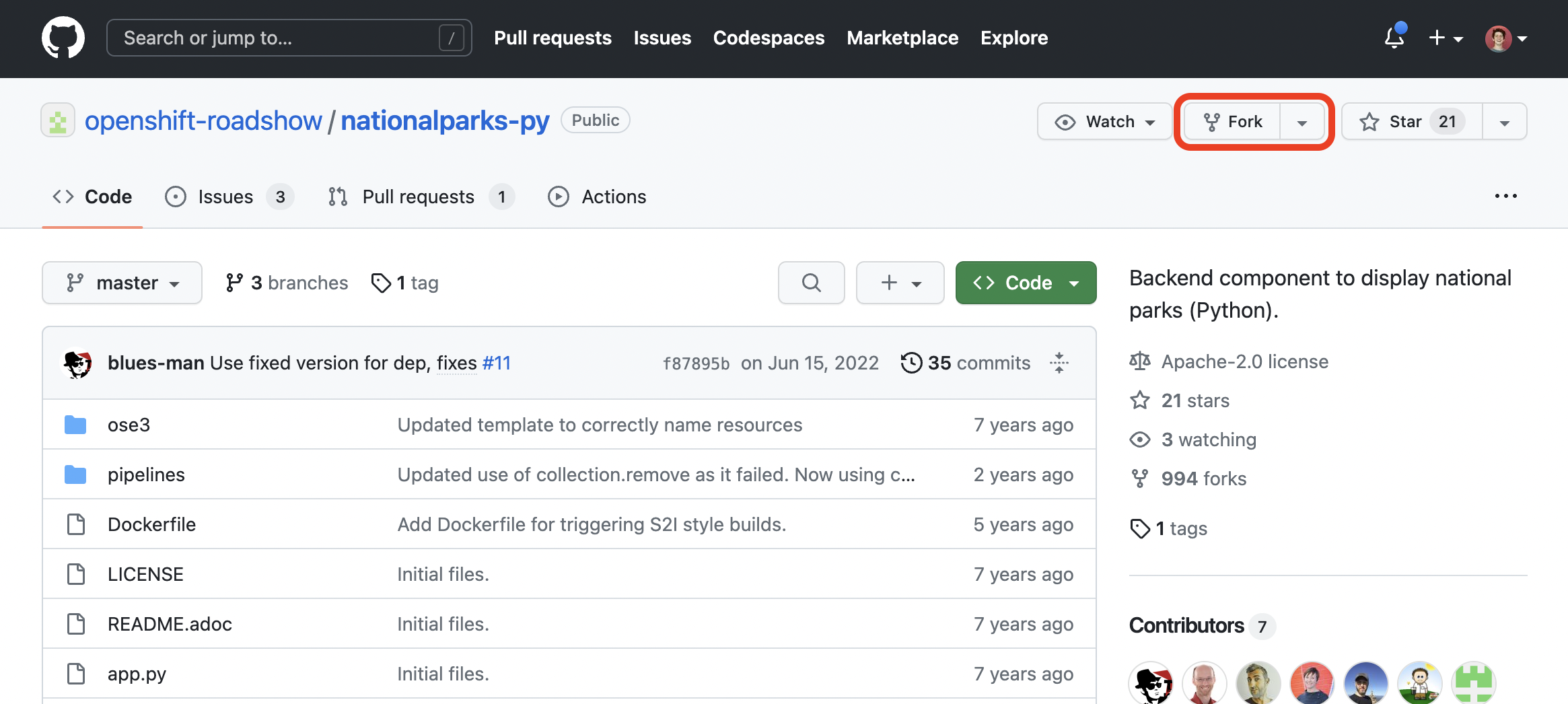View the 994 forks link
Image resolution: width=1568 pixels, height=704 pixels.
coord(1204,479)
